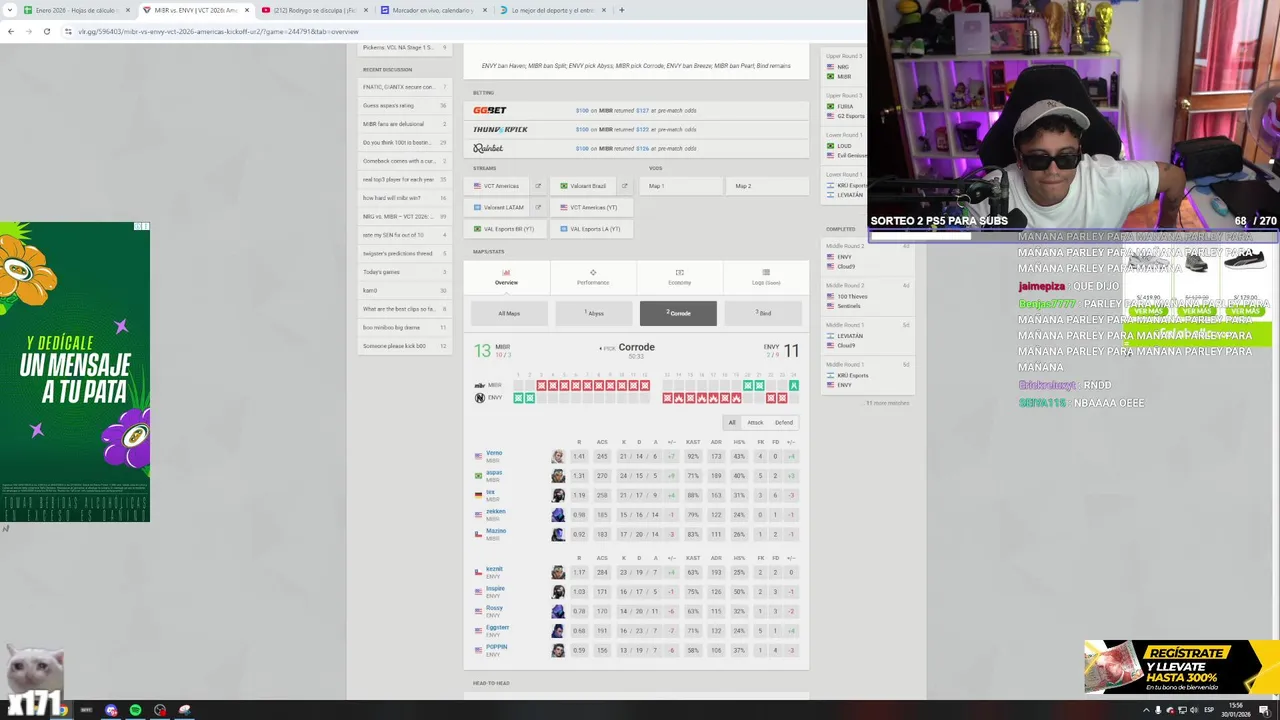The width and height of the screenshot is (1280, 720).
Task: Switch to the Marcador en vivo tab
Action: point(433,10)
